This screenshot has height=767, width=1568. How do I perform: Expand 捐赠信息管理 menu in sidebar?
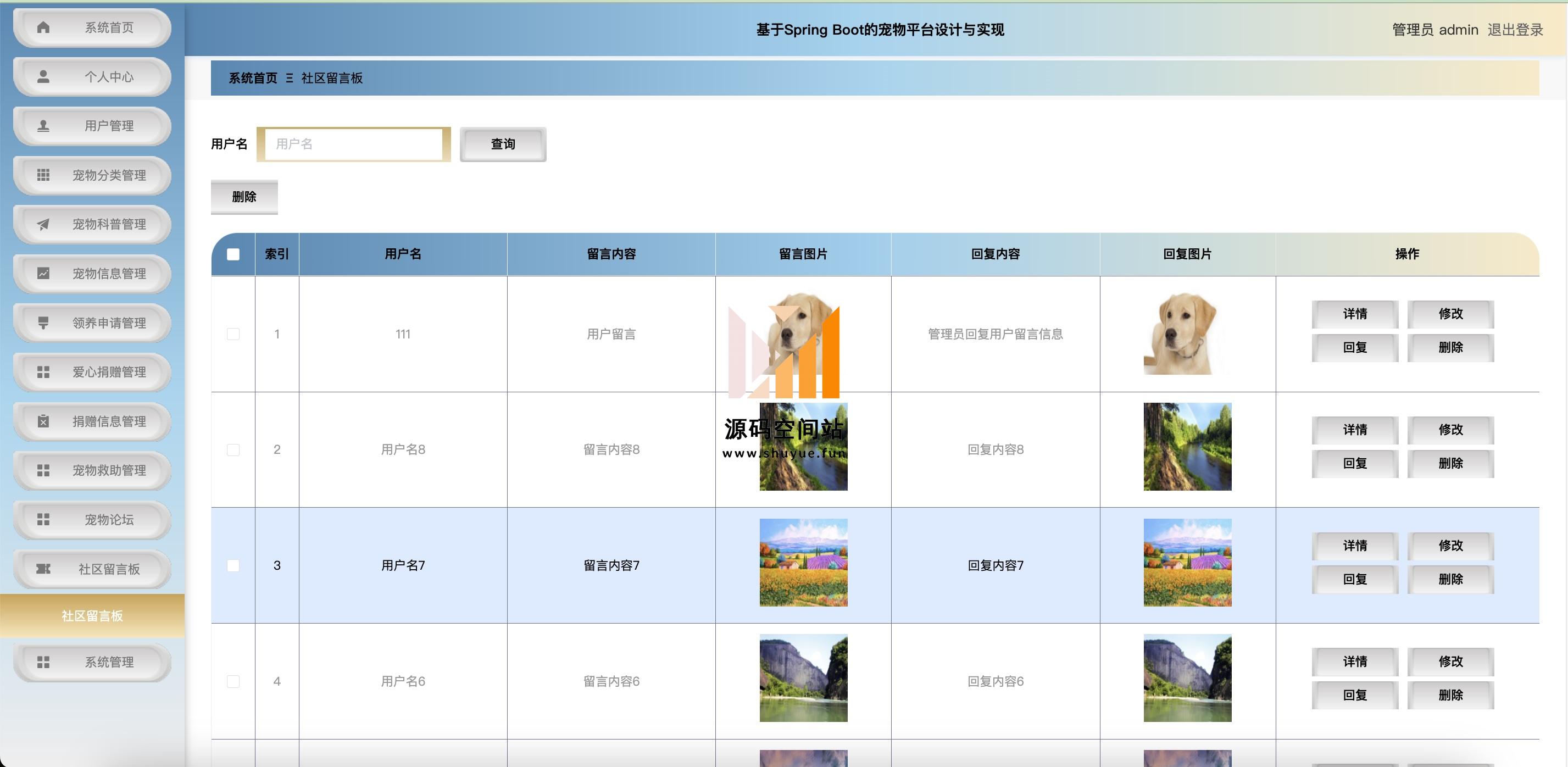(x=92, y=421)
